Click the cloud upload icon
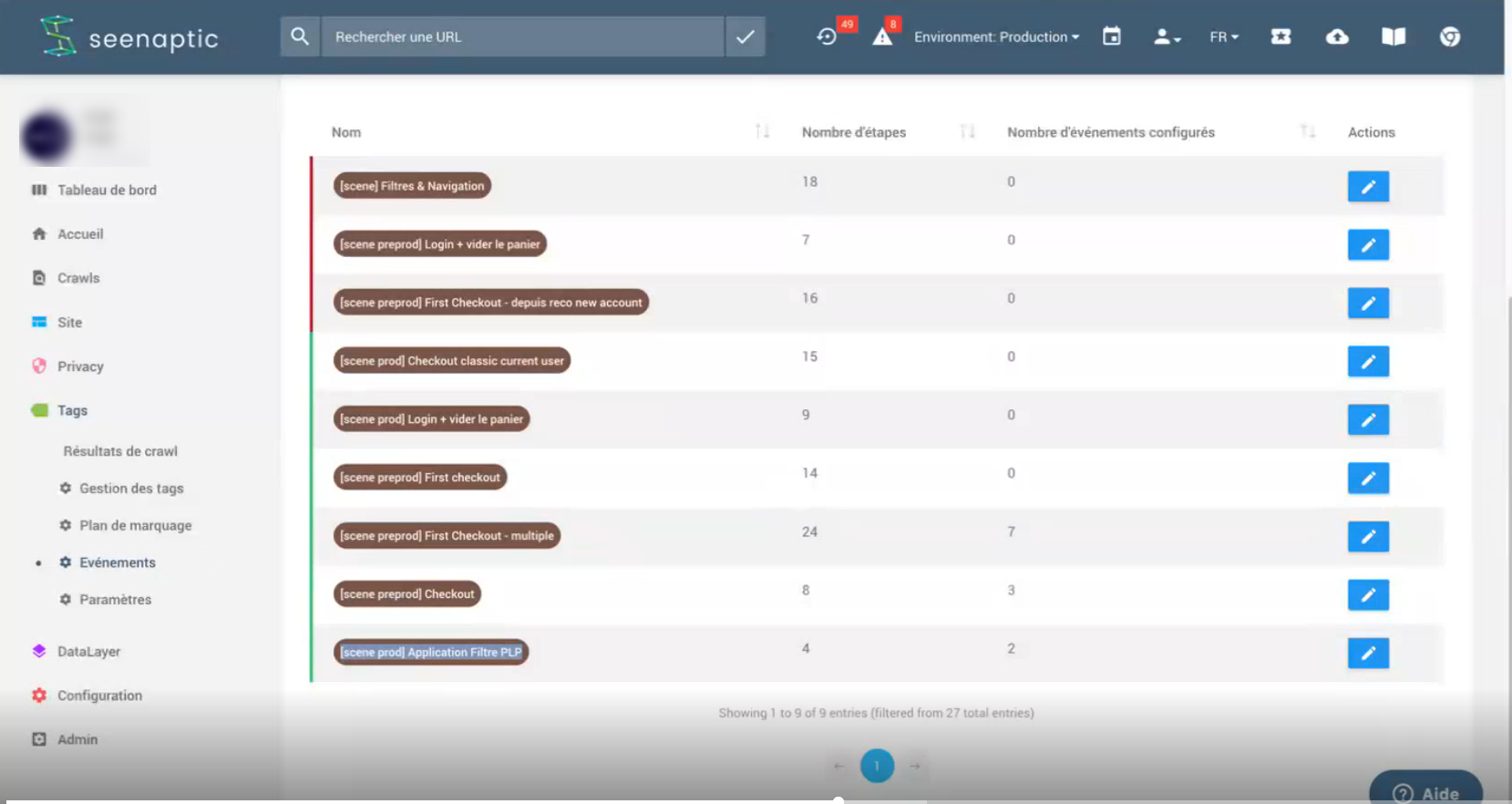Screen dimensions: 1512x804 [1337, 36]
